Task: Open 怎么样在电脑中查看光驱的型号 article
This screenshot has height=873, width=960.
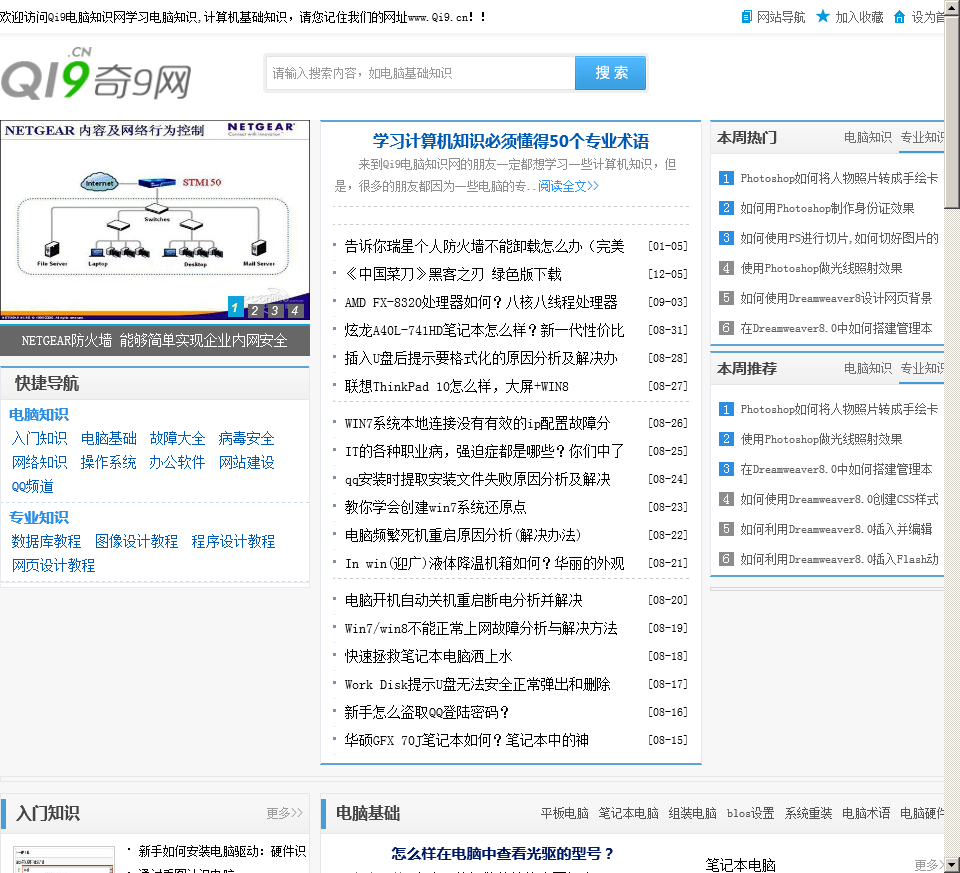Action: tap(502, 853)
